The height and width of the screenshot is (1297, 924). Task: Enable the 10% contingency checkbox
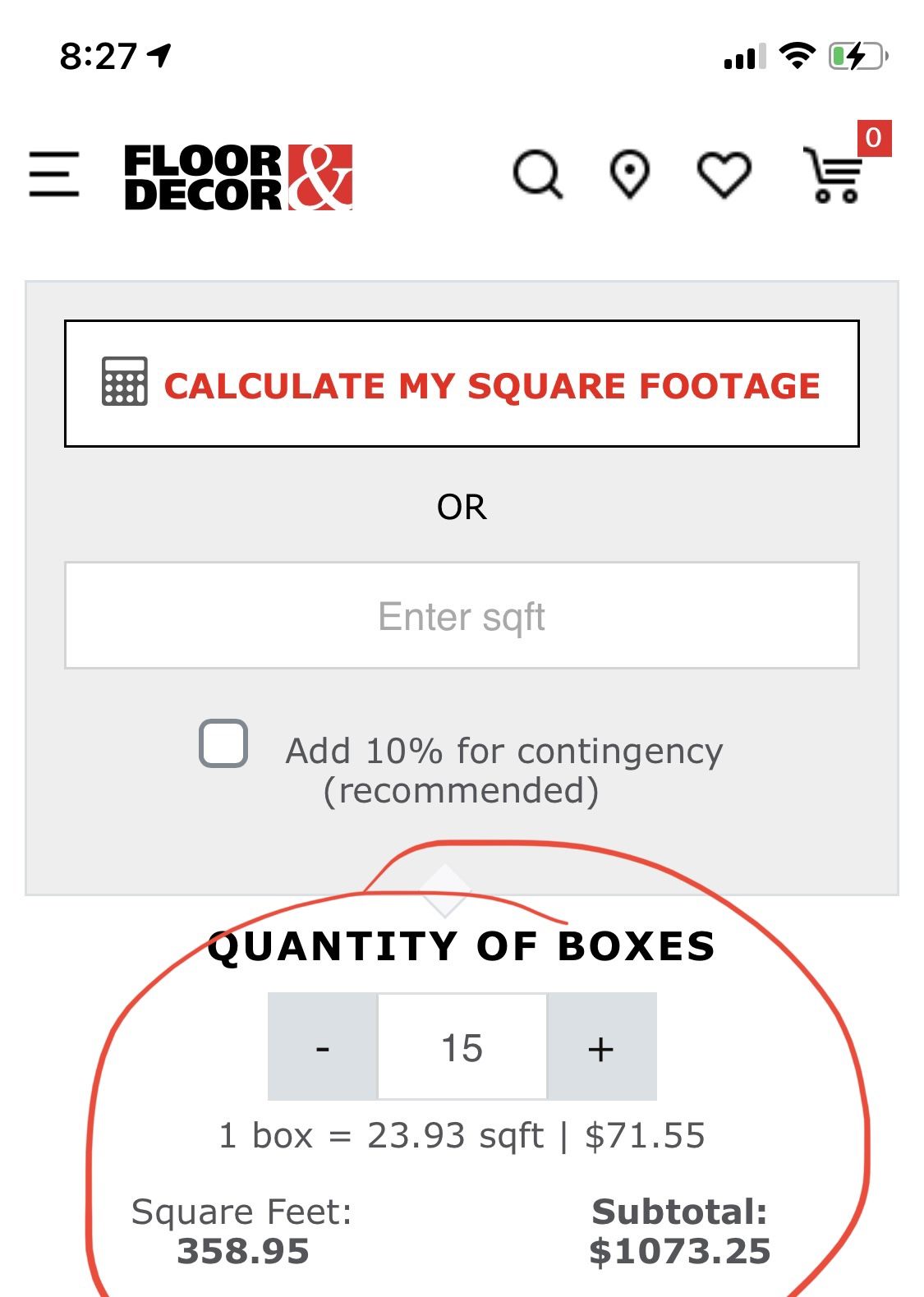pyautogui.click(x=223, y=743)
